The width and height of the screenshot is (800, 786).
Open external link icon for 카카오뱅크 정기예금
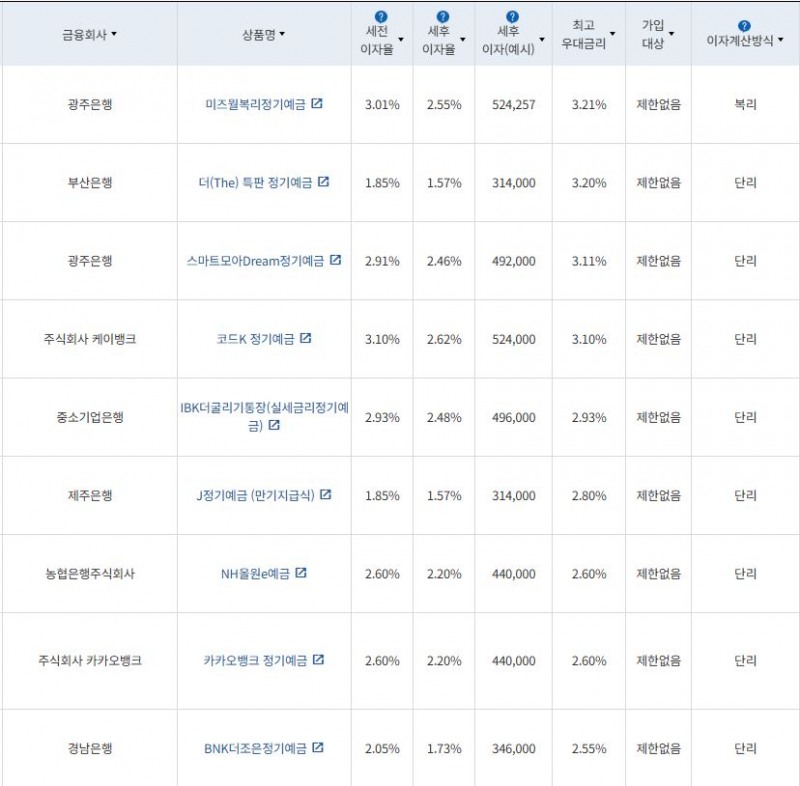pyautogui.click(x=318, y=660)
